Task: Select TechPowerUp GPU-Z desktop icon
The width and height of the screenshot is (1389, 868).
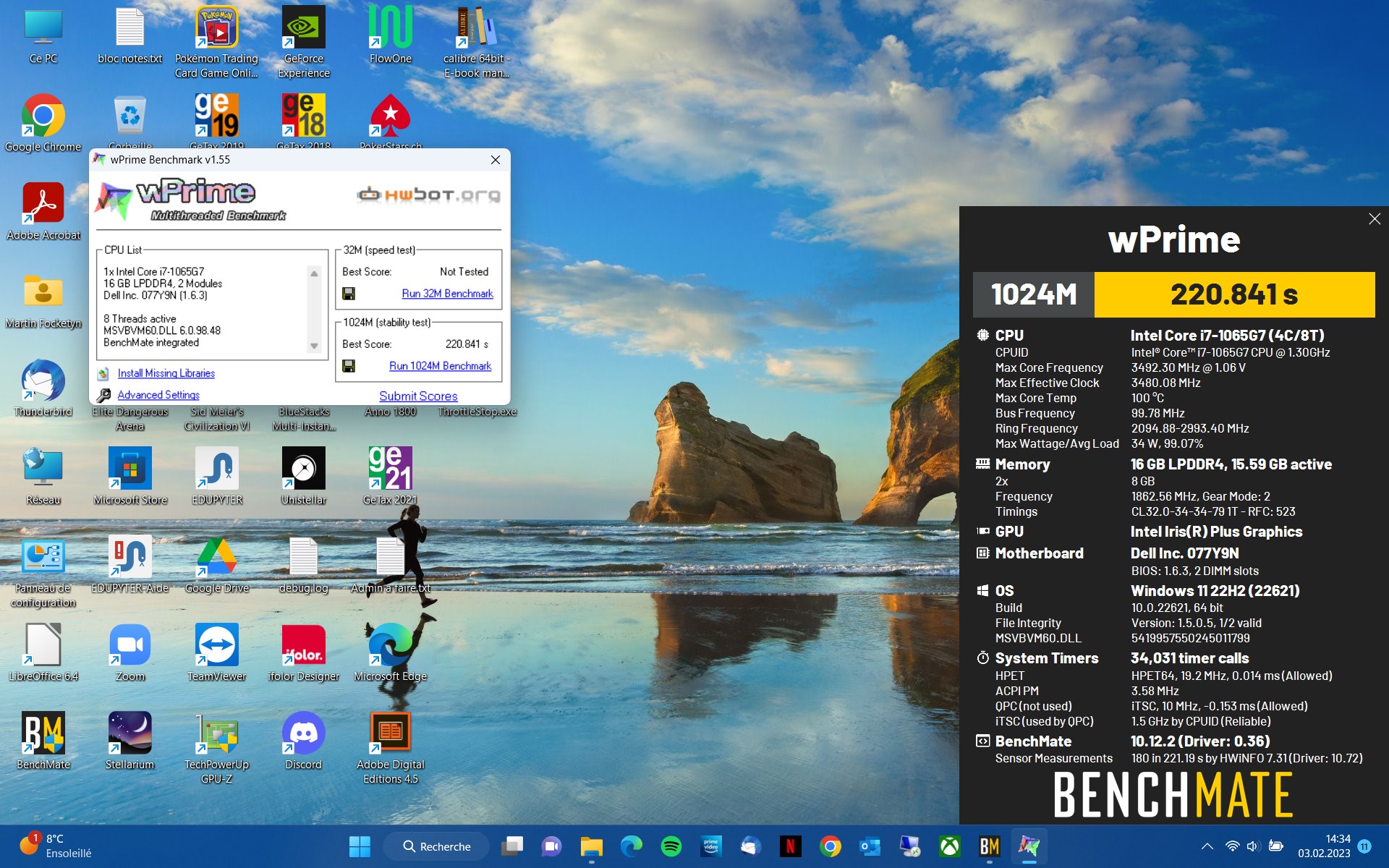Action: click(217, 748)
